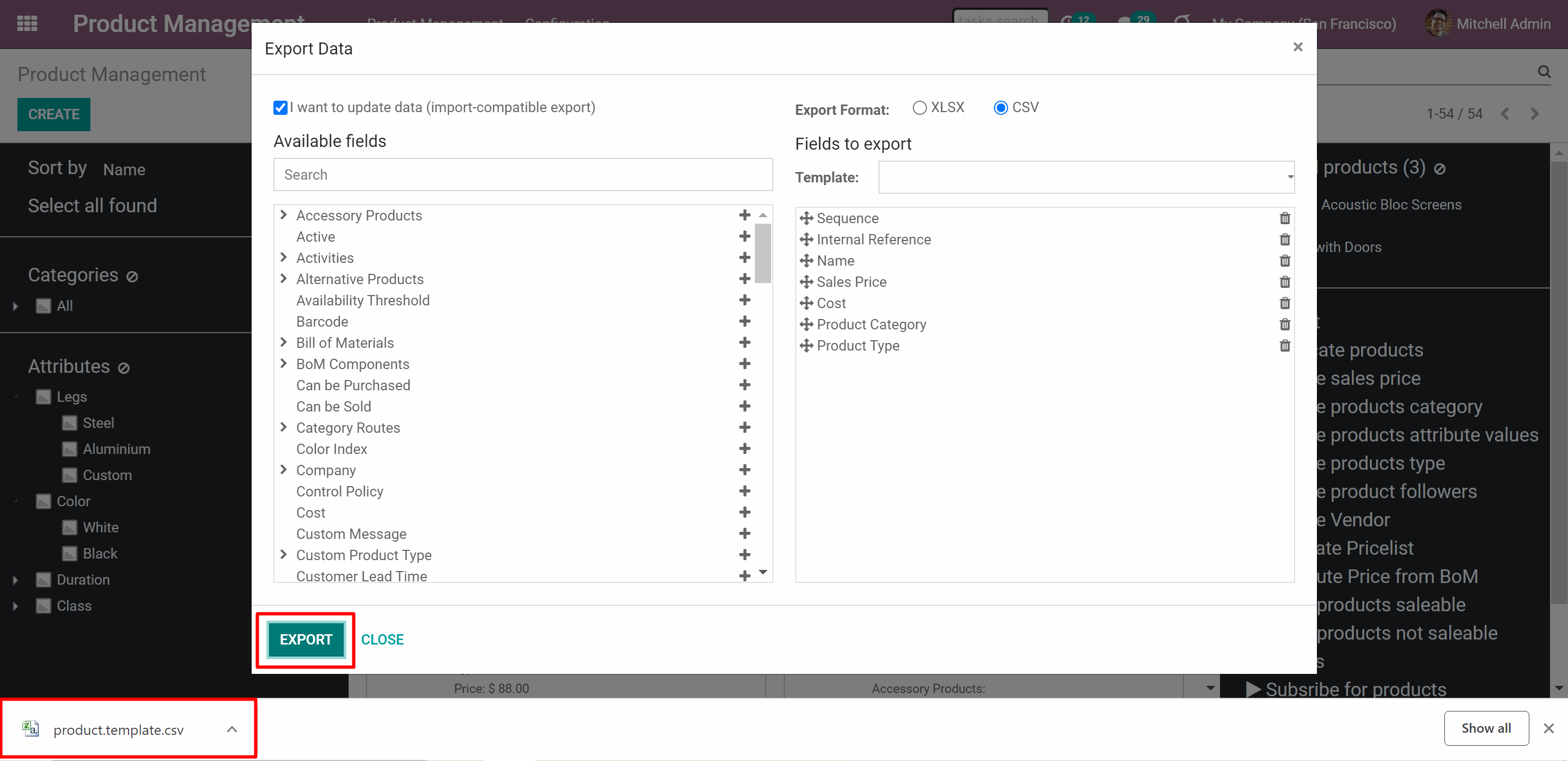Remove Internal Reference from export fields

click(1285, 240)
